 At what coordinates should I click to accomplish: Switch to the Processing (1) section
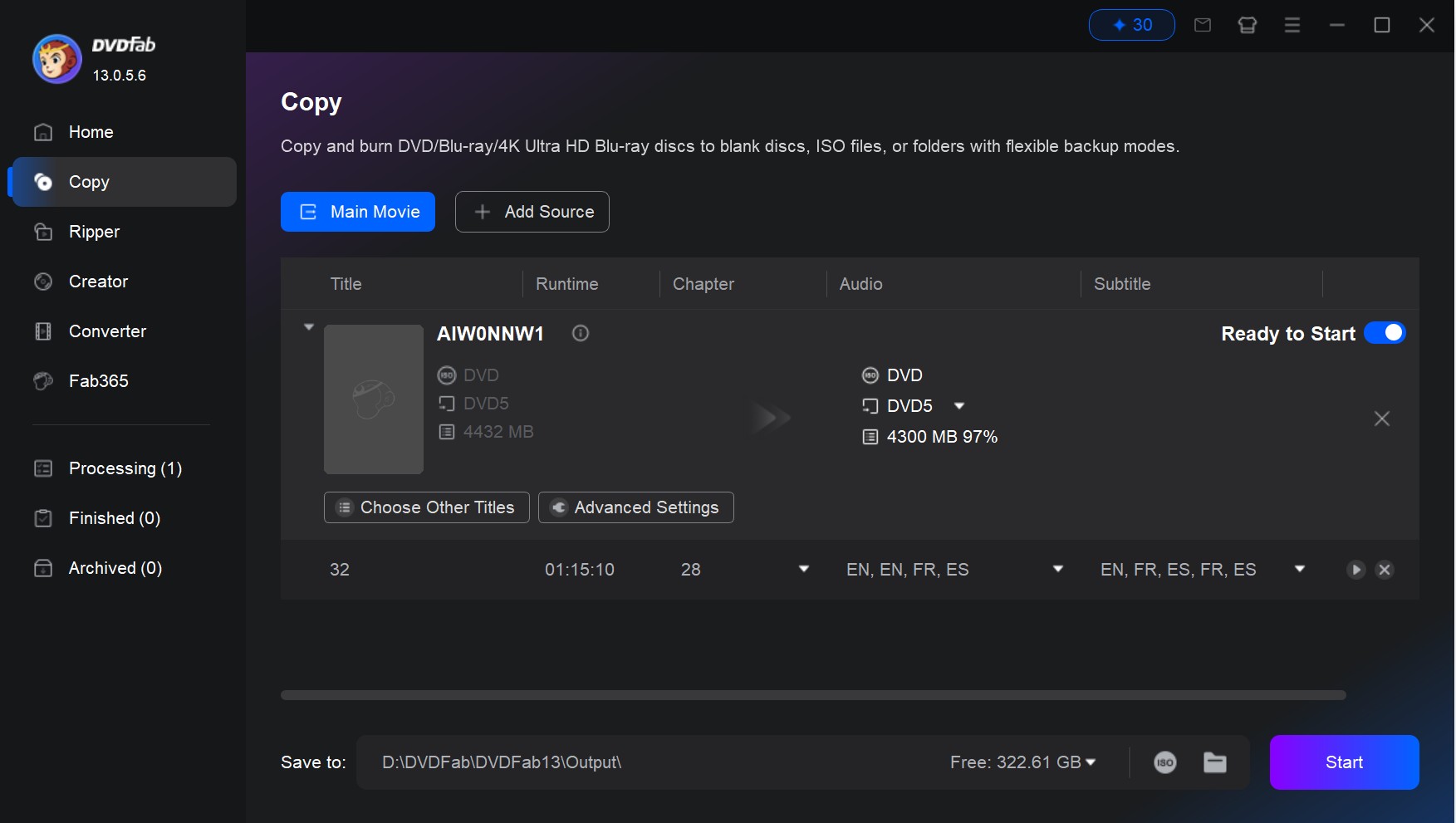[x=125, y=468]
